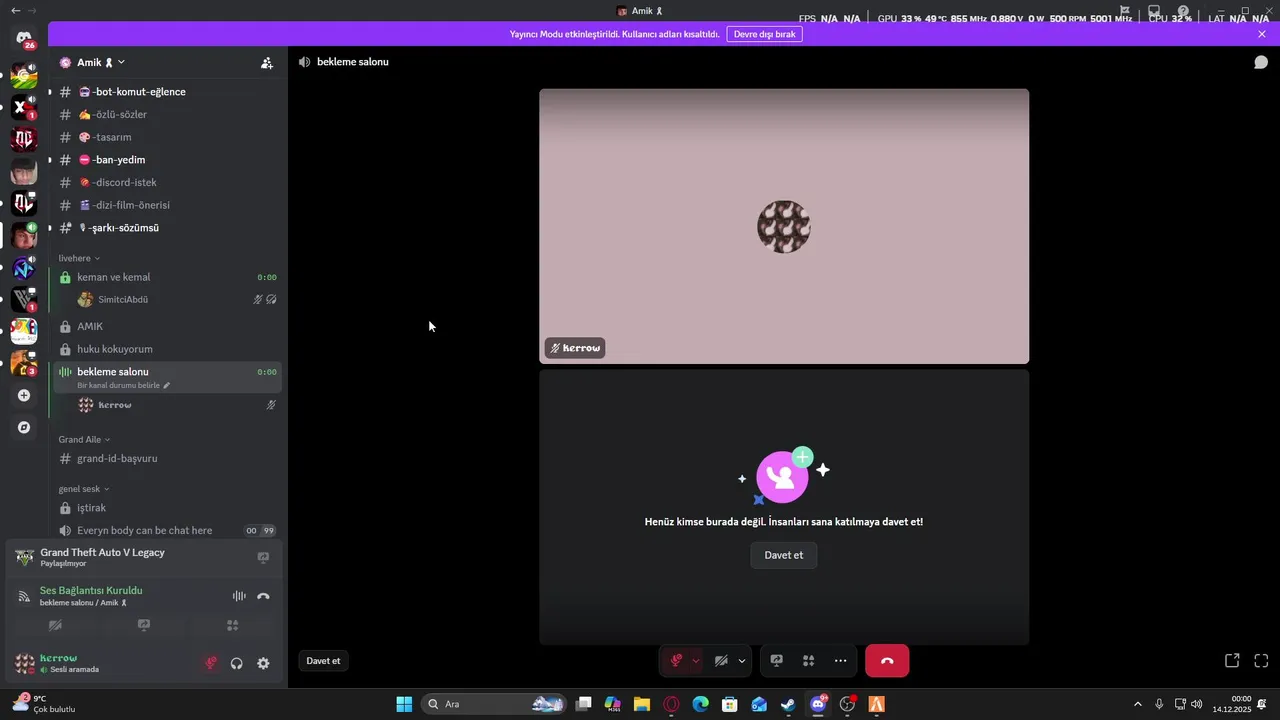Join huku kokuyorum voice channel
Image resolution: width=1280 pixels, height=720 pixels.
pyautogui.click(x=167, y=349)
